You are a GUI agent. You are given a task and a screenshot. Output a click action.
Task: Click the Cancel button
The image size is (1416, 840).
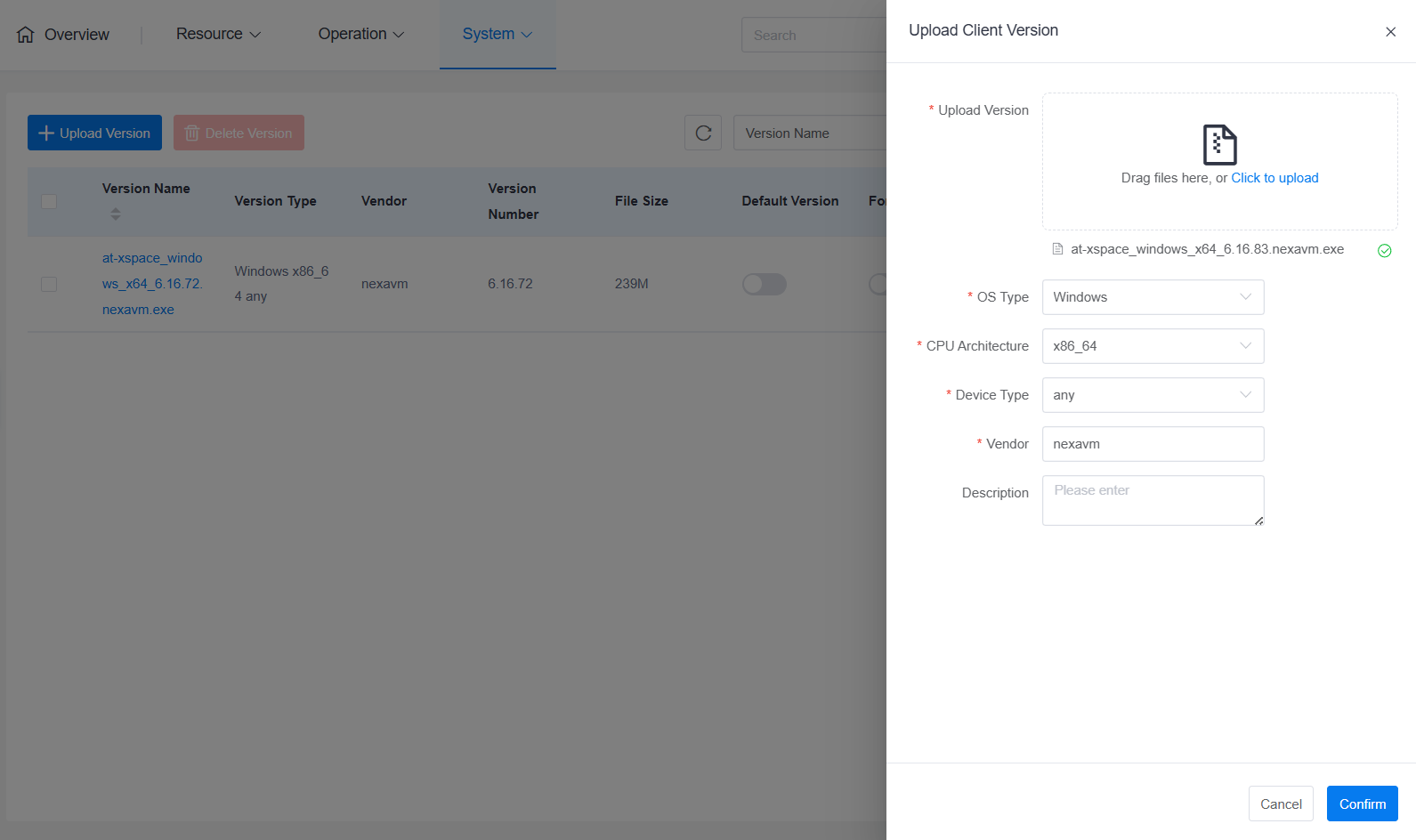tap(1280, 804)
